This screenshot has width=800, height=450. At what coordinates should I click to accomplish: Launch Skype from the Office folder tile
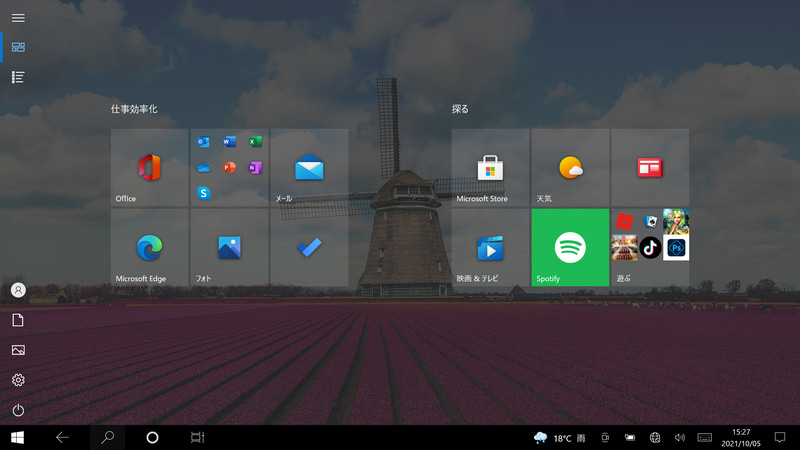204,193
